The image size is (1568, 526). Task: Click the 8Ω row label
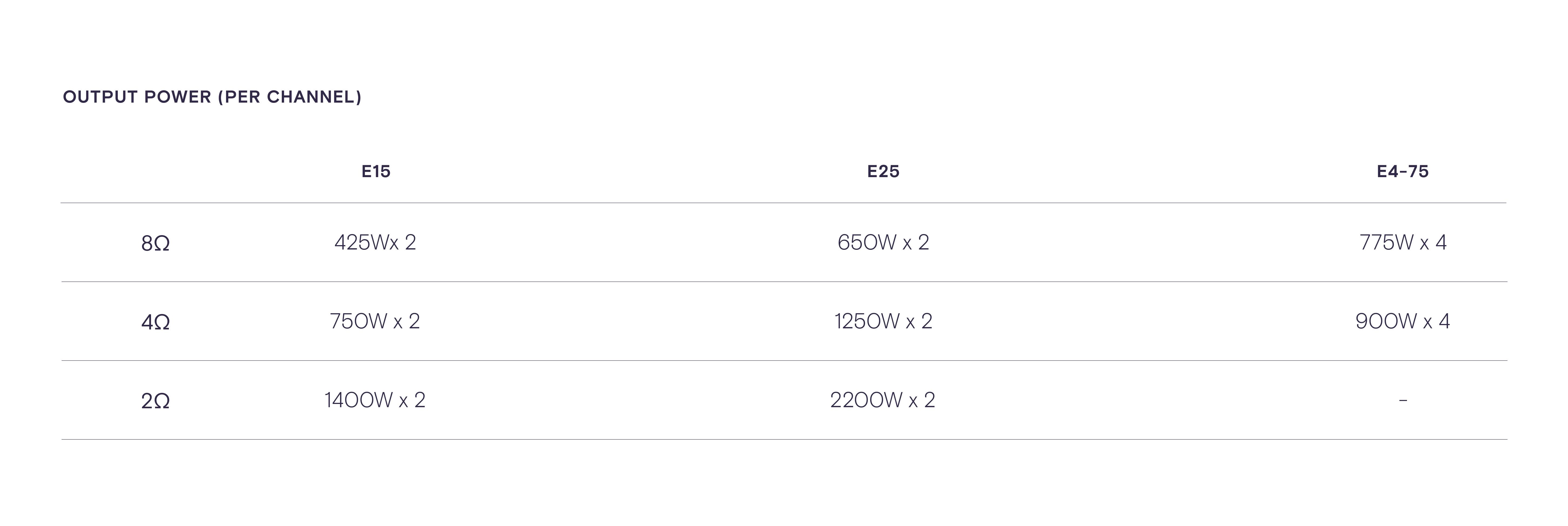(155, 243)
